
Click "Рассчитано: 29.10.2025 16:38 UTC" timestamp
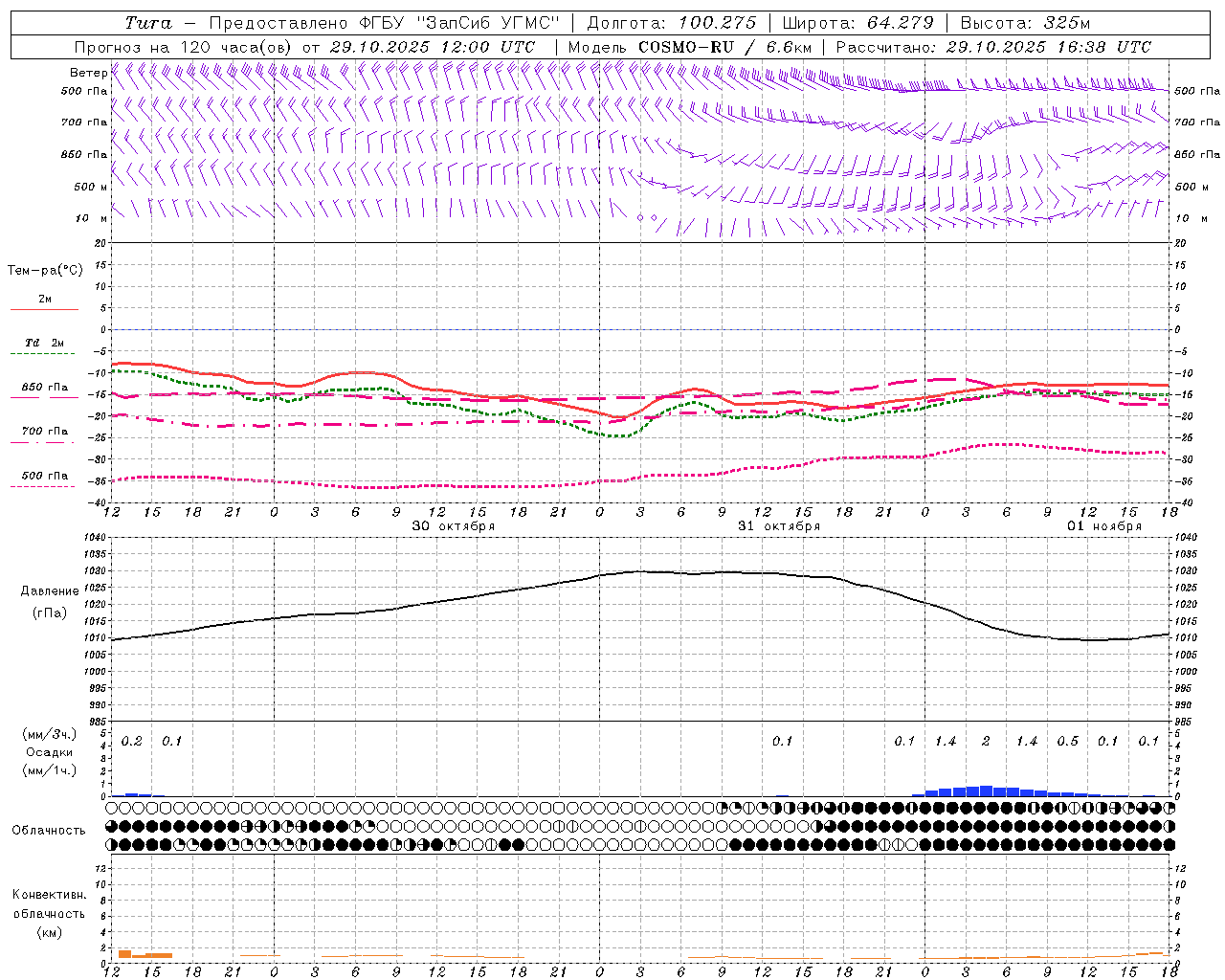pos(993,47)
